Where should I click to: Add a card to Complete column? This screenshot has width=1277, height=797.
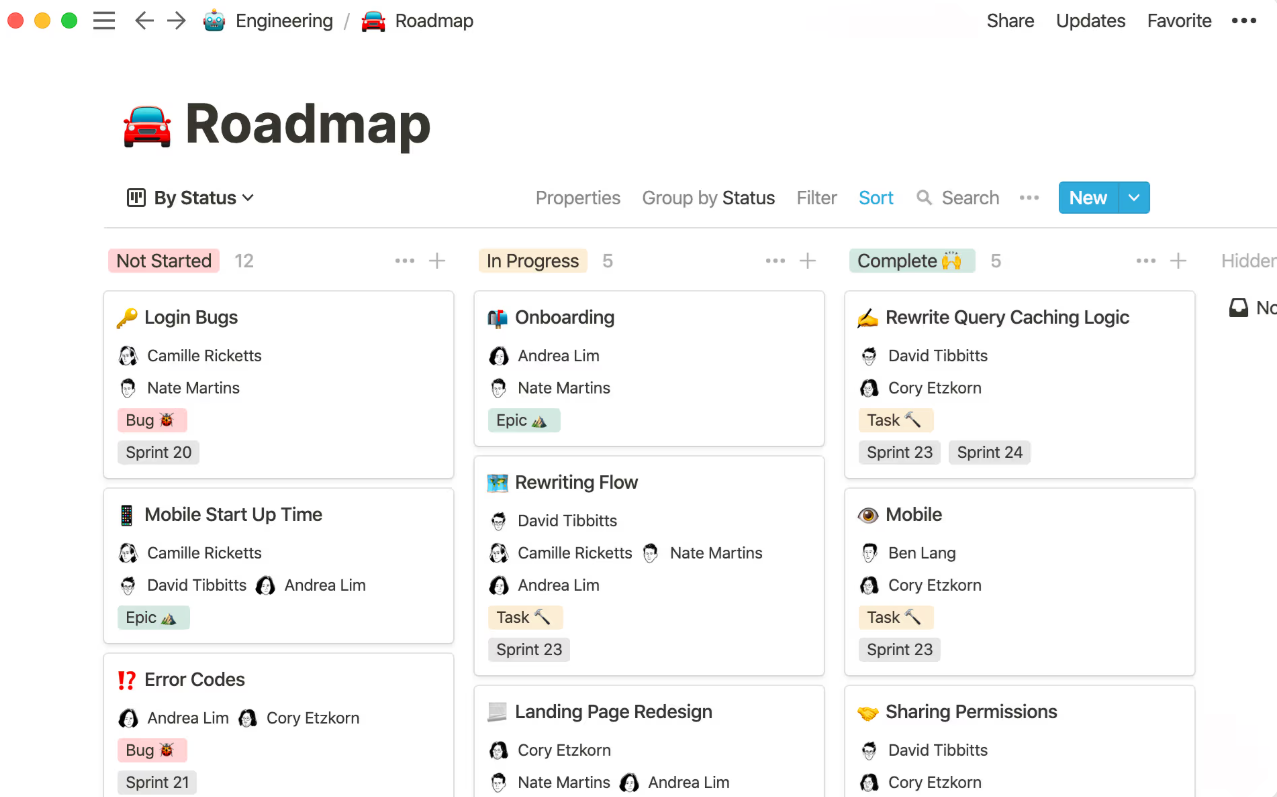(1178, 261)
